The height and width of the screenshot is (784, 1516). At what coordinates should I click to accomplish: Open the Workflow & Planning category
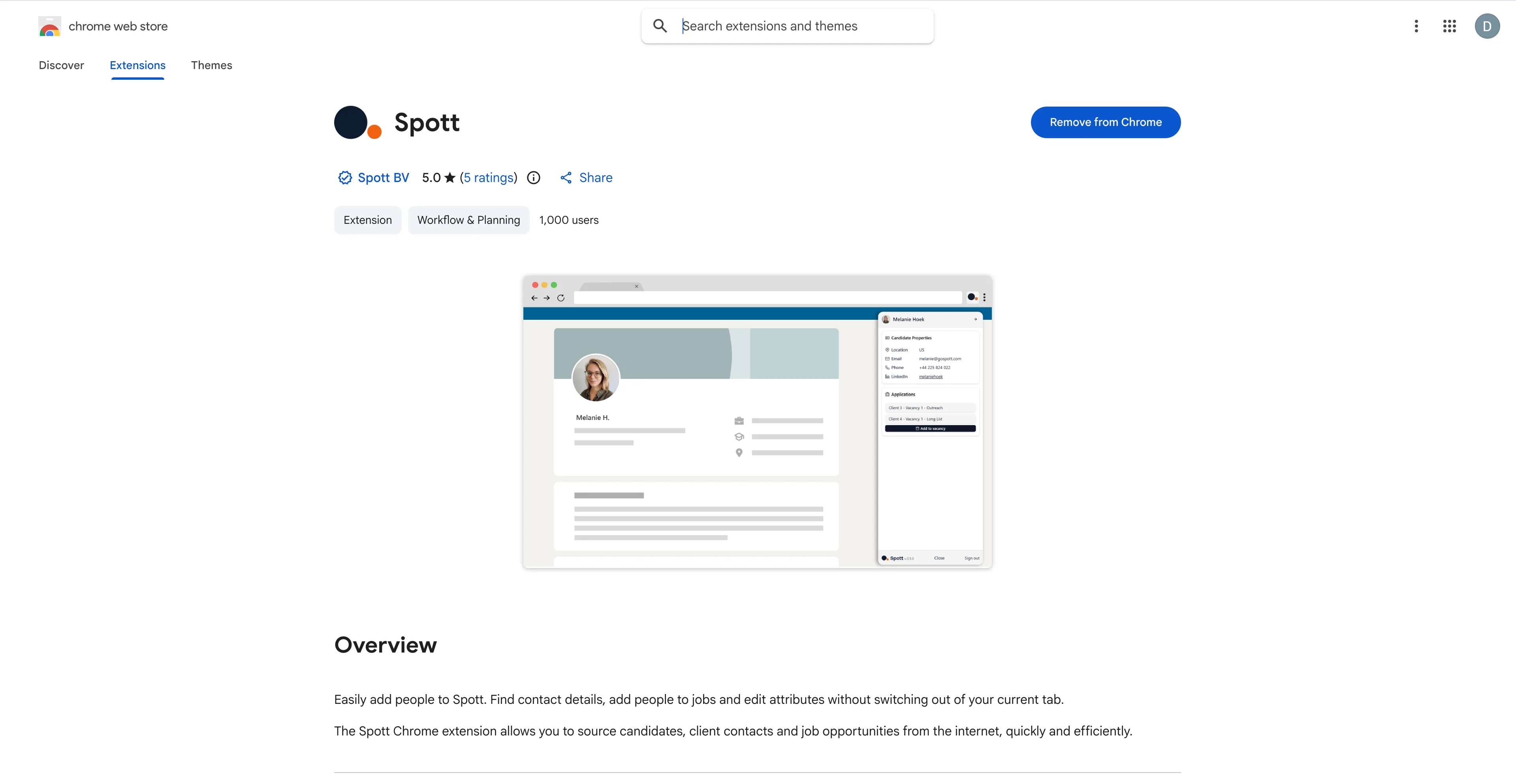[x=468, y=220]
